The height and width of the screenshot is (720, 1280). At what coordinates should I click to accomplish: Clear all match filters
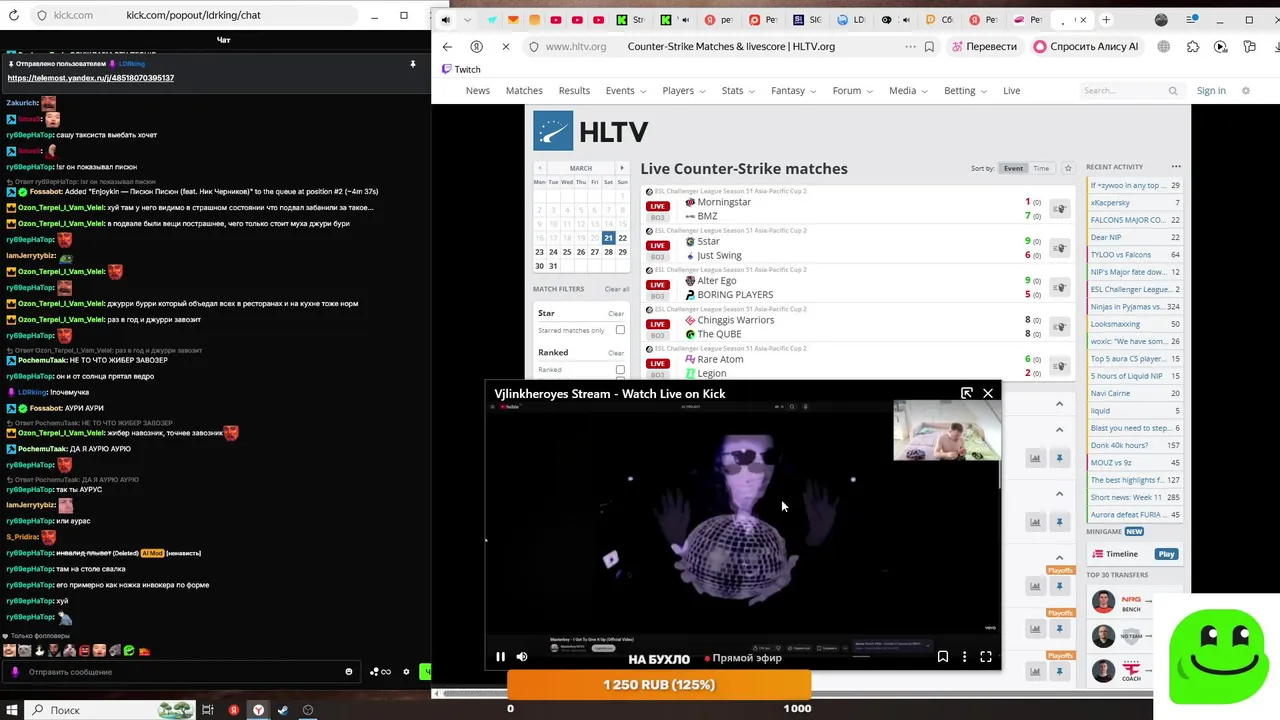[617, 289]
